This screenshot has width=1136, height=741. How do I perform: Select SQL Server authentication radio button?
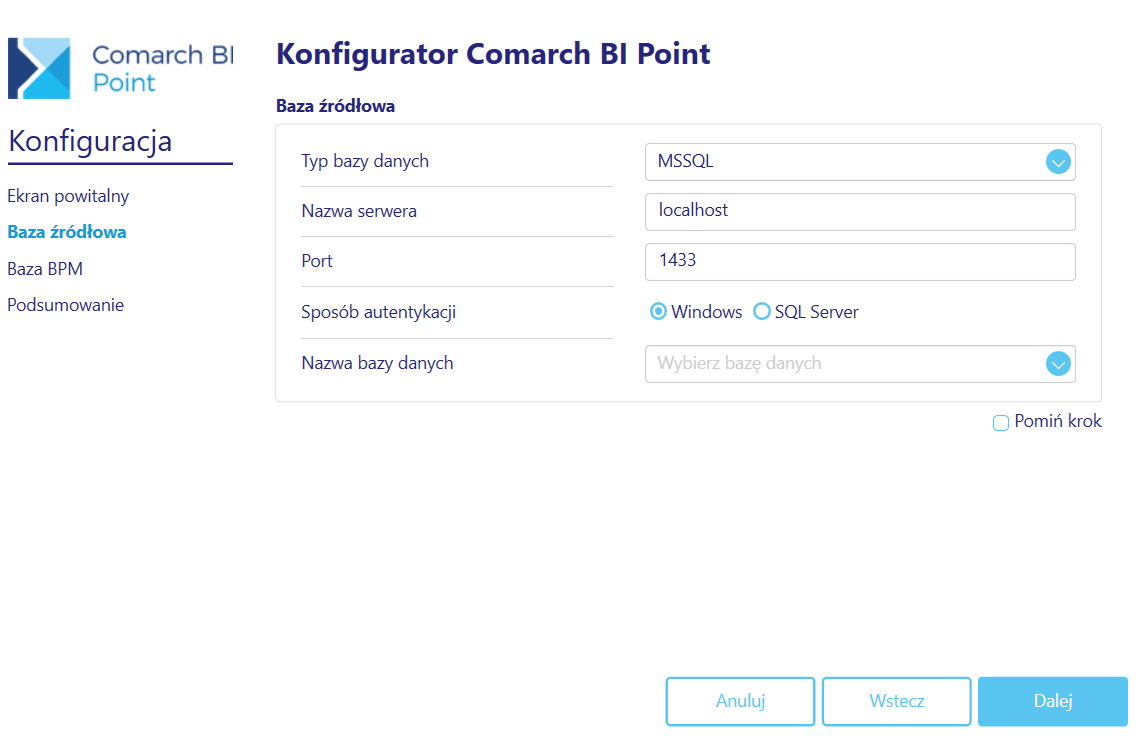pyautogui.click(x=761, y=311)
